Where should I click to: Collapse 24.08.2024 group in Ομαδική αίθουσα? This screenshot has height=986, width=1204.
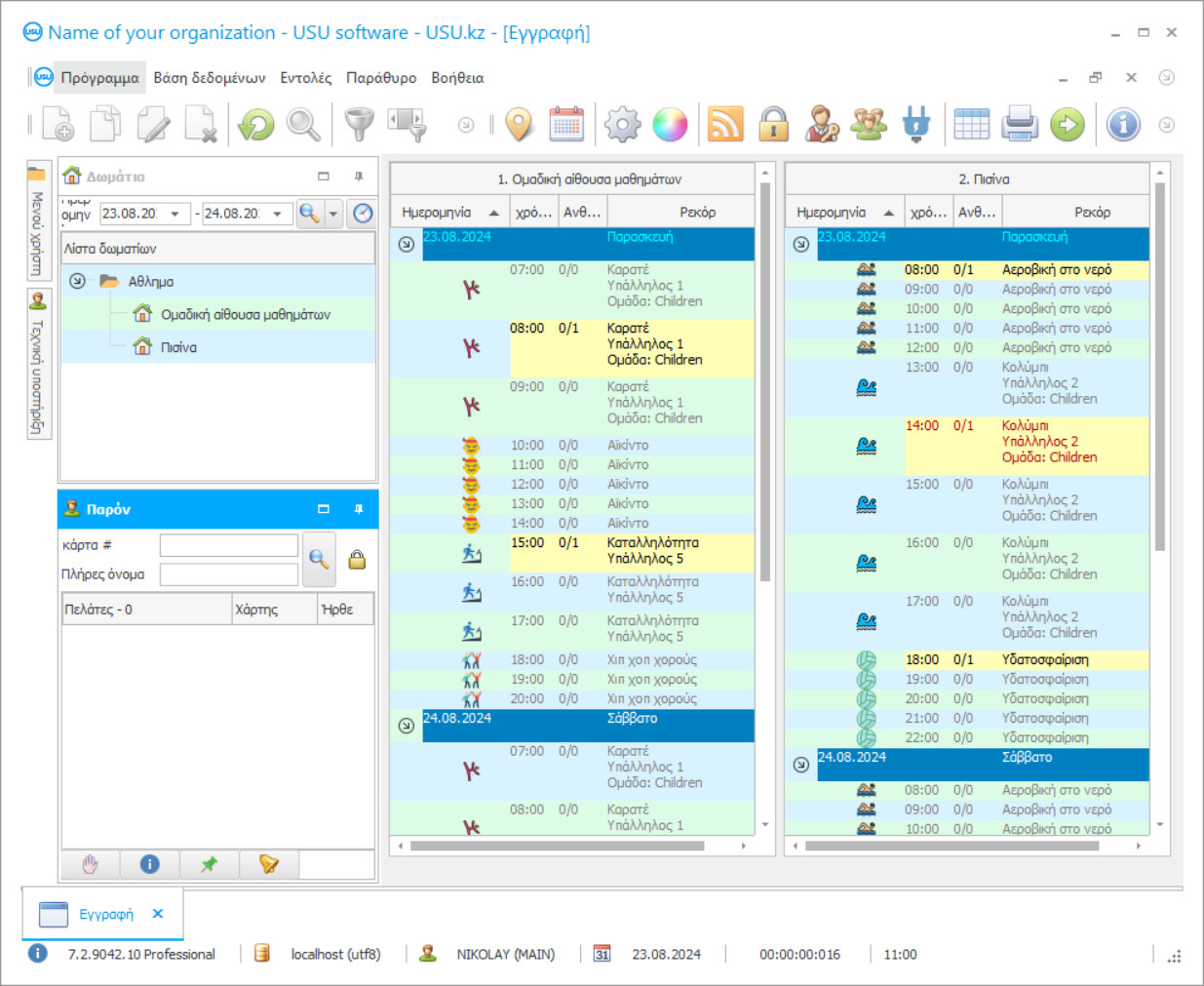click(x=407, y=726)
